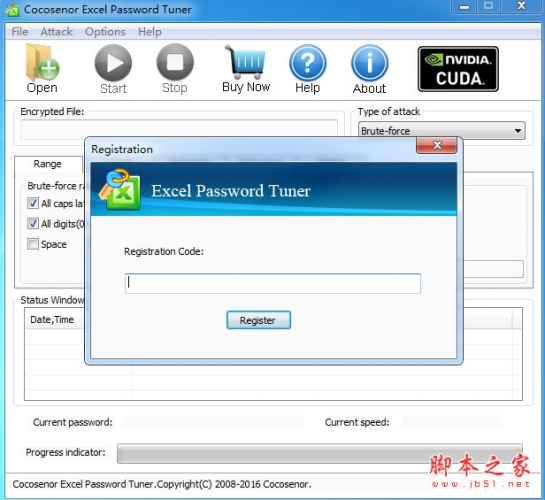Click the Stop toolbar icon
Viewport: 545px width, 500px height.
[x=175, y=63]
